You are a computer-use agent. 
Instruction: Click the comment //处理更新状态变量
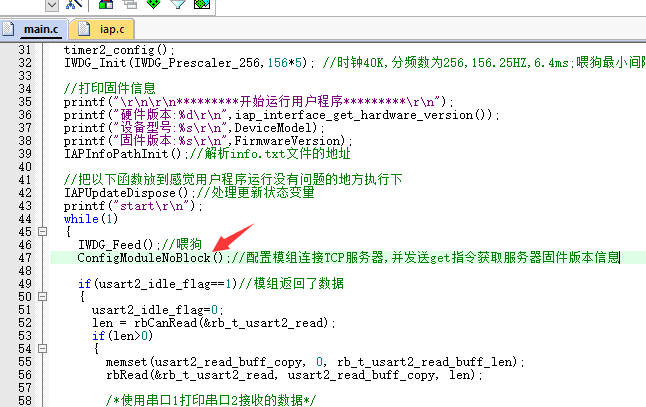click(x=255, y=192)
